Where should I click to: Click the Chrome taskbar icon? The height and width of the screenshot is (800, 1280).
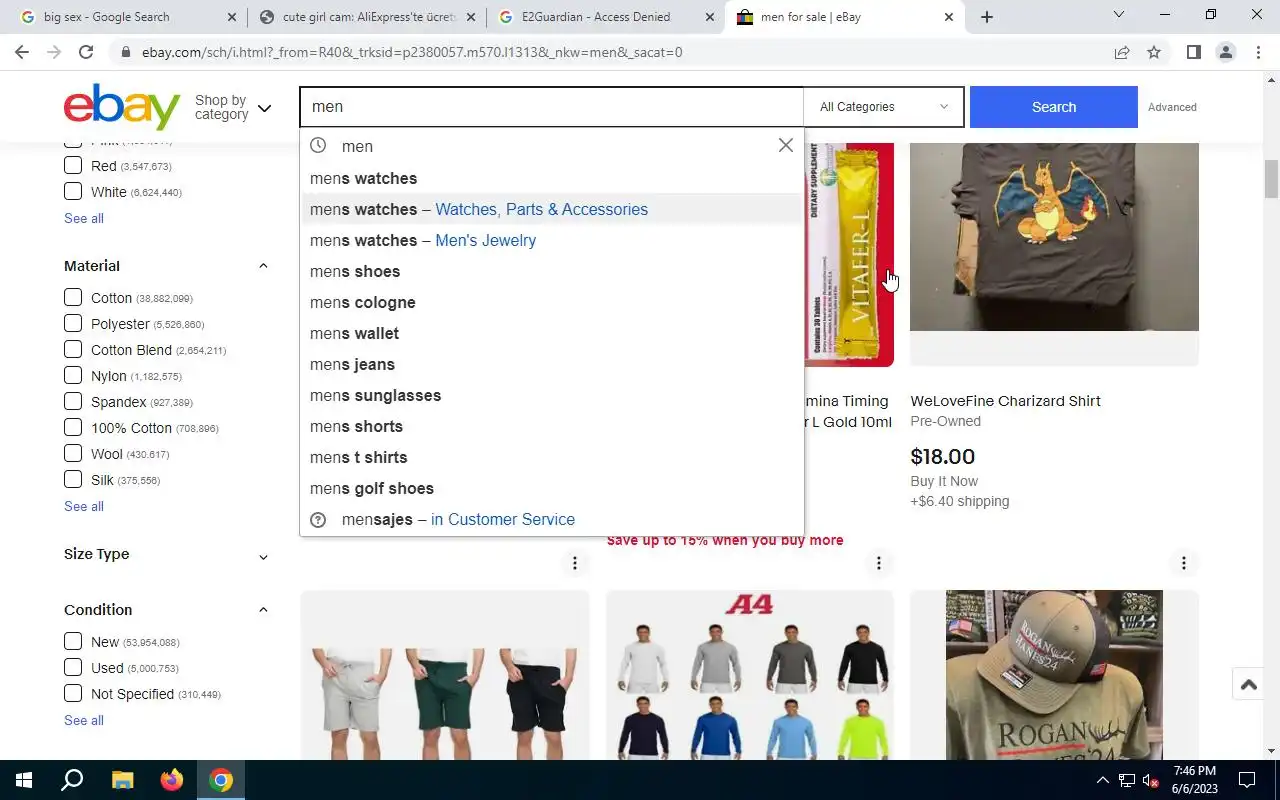(221, 780)
